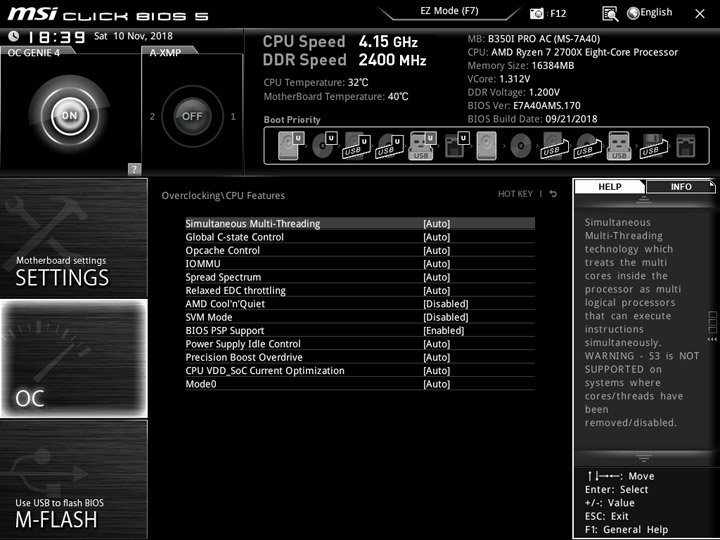Click the DDR Speed 2400 MHz readout
The width and height of the screenshot is (720, 540).
[x=344, y=60]
